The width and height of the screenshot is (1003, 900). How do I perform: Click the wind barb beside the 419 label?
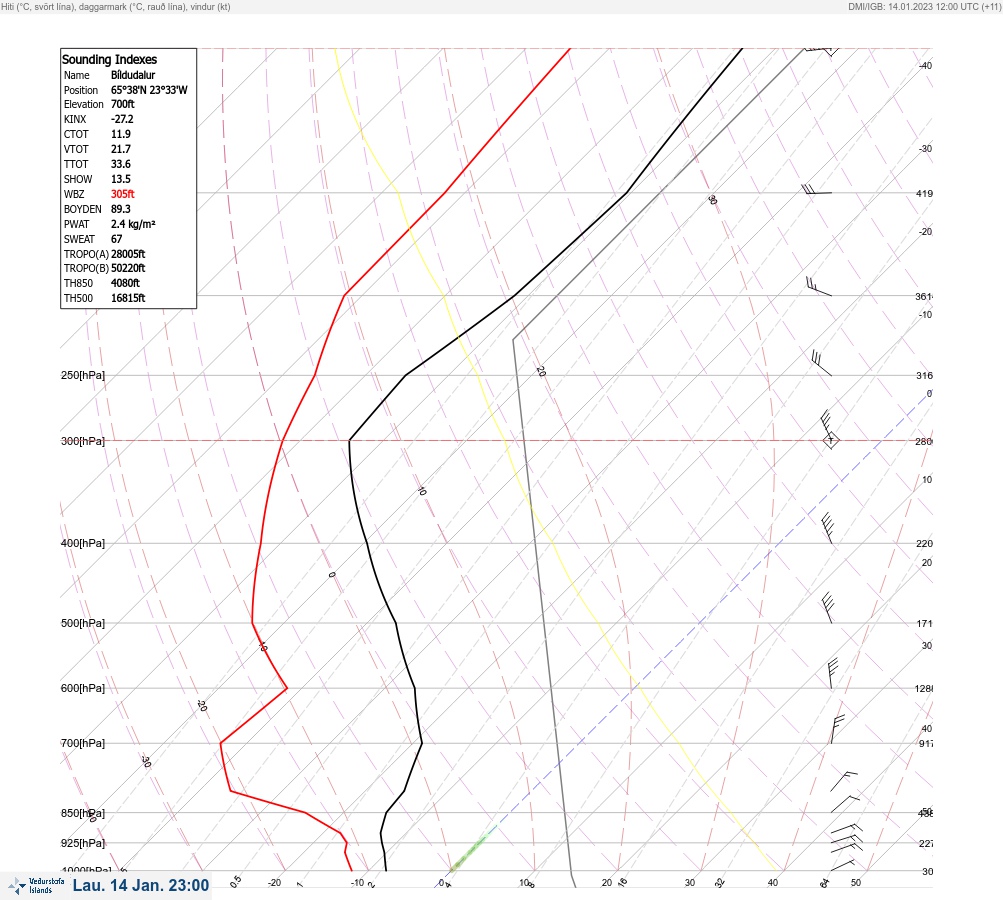(817, 190)
